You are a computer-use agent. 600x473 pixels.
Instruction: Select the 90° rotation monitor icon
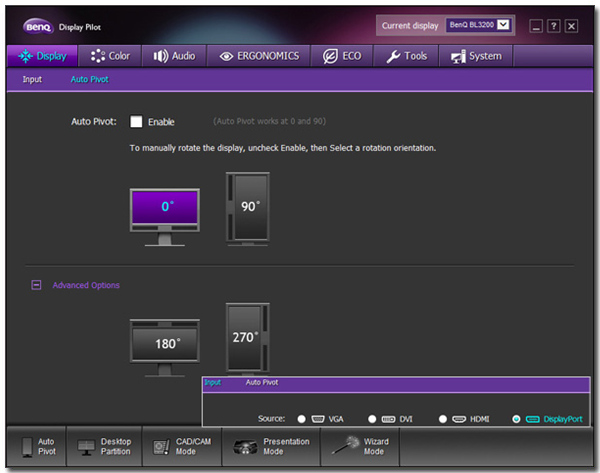248,206
